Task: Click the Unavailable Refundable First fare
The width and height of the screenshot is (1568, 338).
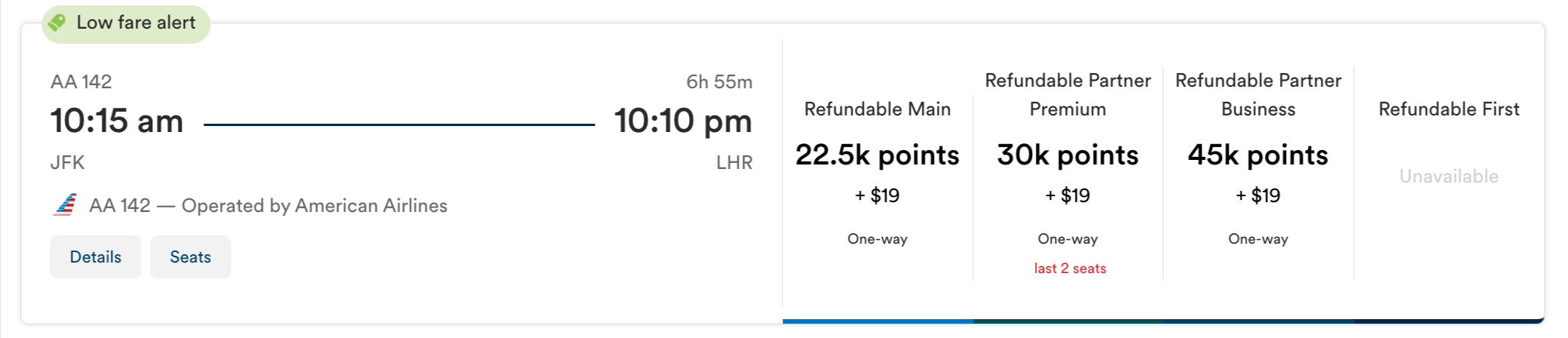Action: (1448, 177)
